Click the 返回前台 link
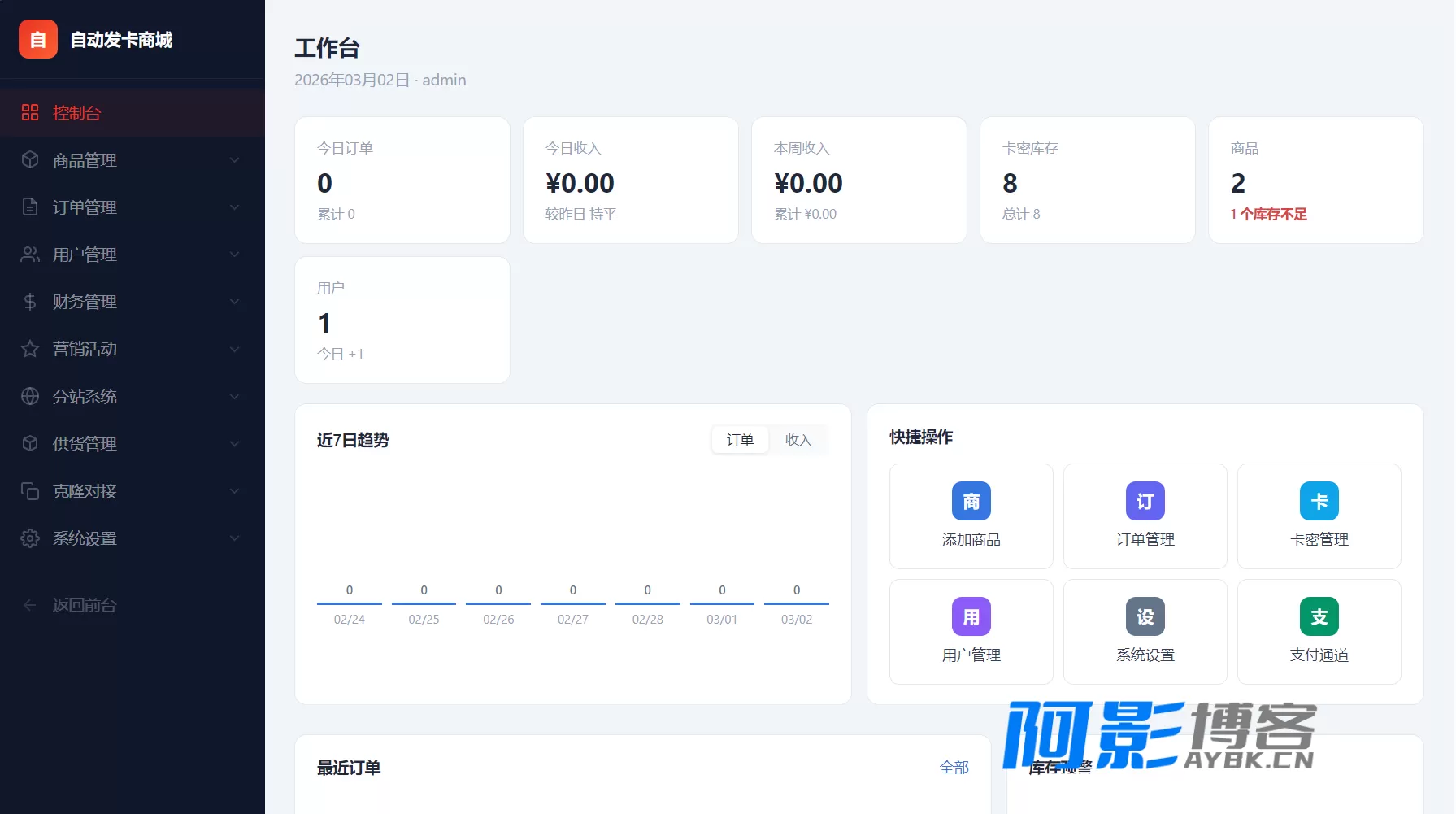The width and height of the screenshot is (1456, 814). point(85,605)
